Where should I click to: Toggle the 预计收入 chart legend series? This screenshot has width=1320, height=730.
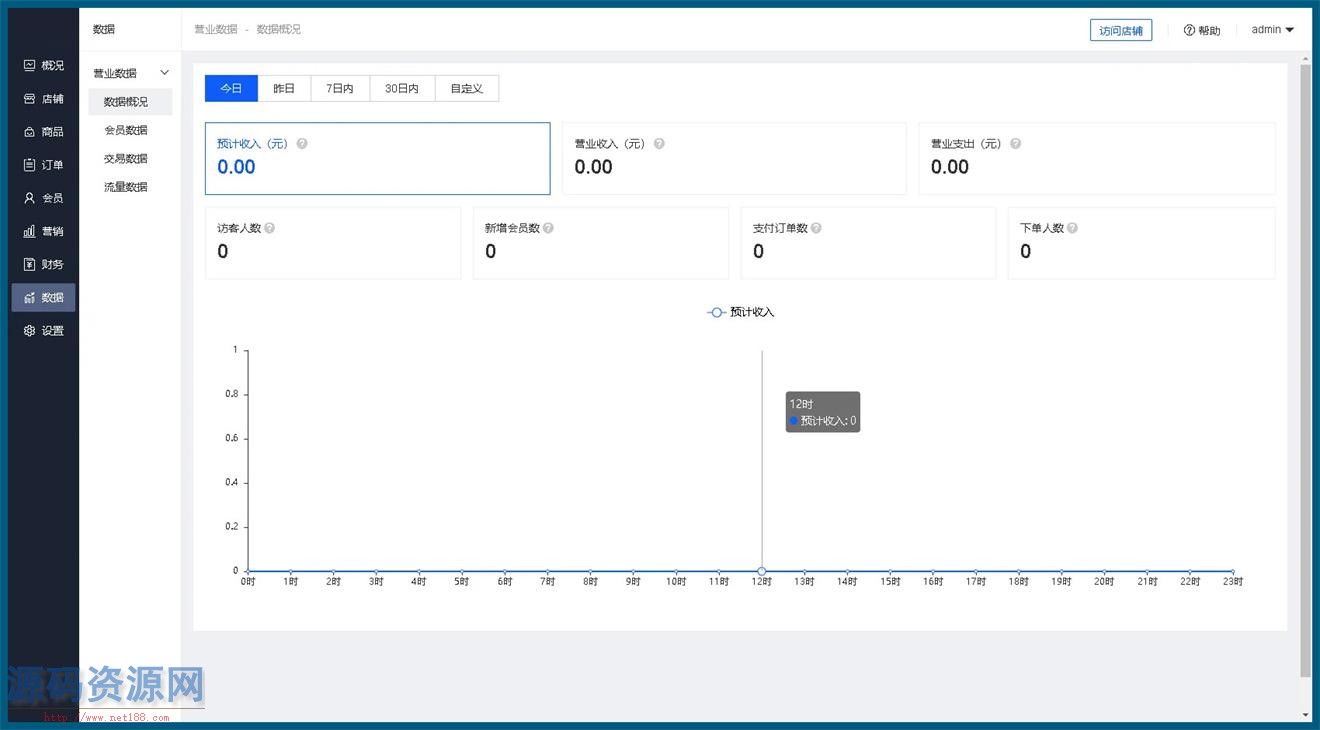(x=740, y=312)
